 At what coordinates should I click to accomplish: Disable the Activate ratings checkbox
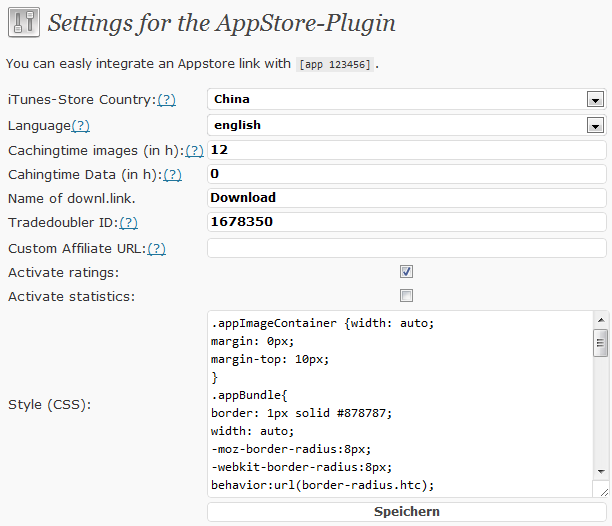(406, 272)
